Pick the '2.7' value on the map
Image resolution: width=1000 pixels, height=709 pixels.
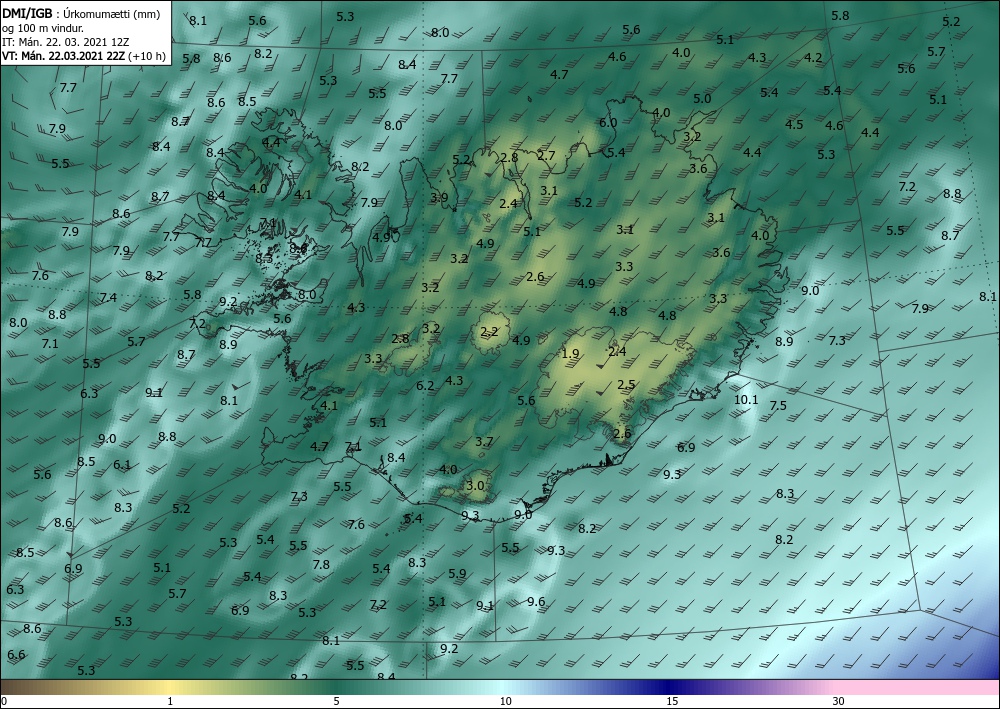point(546,155)
